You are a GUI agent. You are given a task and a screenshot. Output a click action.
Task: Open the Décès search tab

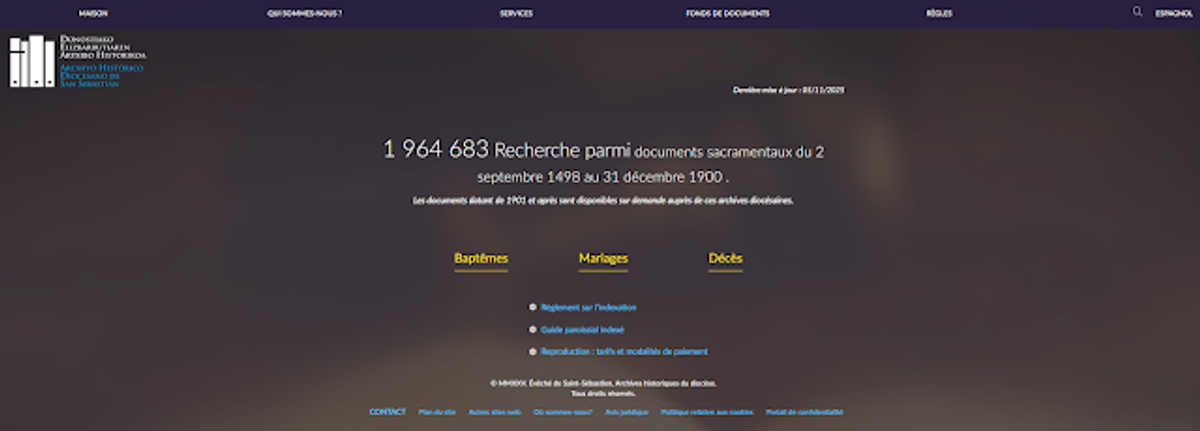[725, 259]
